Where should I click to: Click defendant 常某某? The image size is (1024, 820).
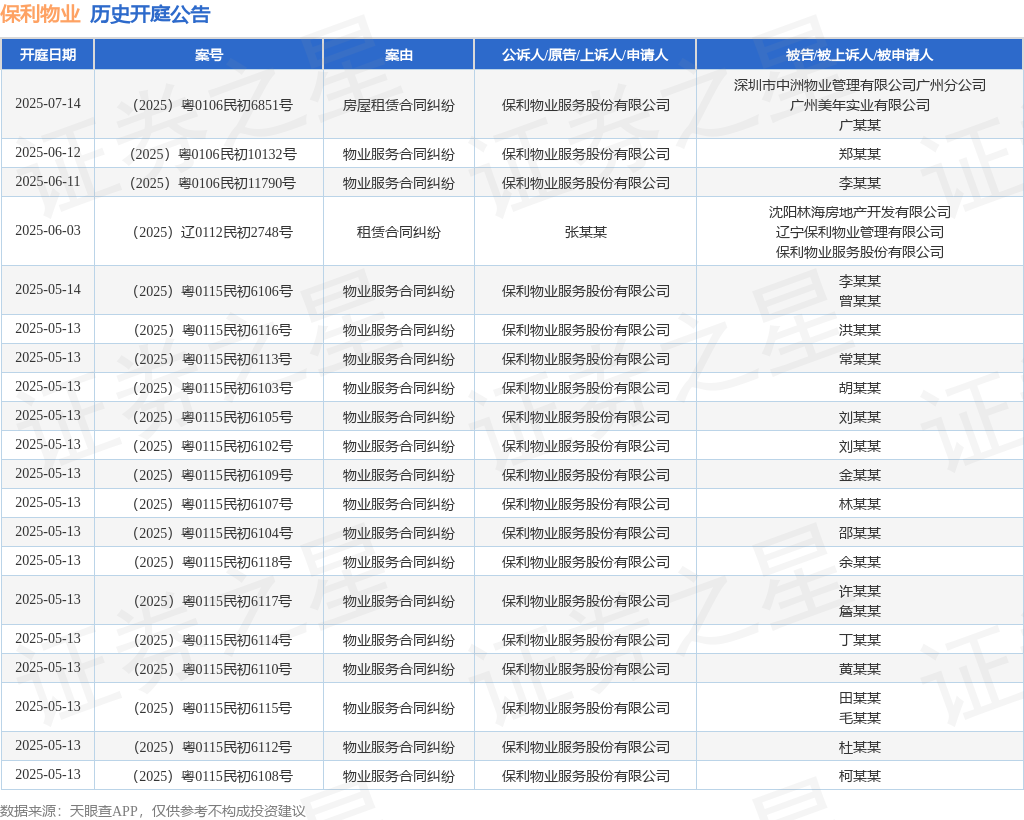point(859,359)
